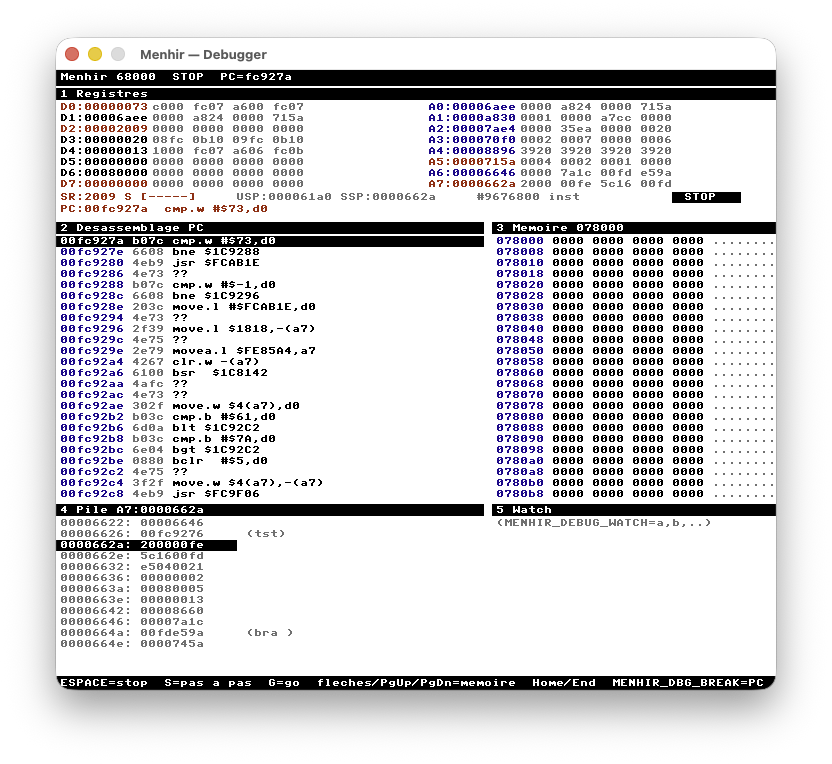Select disassembly line 00fc92be bclr #$5,d0
Image resolution: width=832 pixels, height=764 pixels.
pyautogui.click(x=164, y=461)
